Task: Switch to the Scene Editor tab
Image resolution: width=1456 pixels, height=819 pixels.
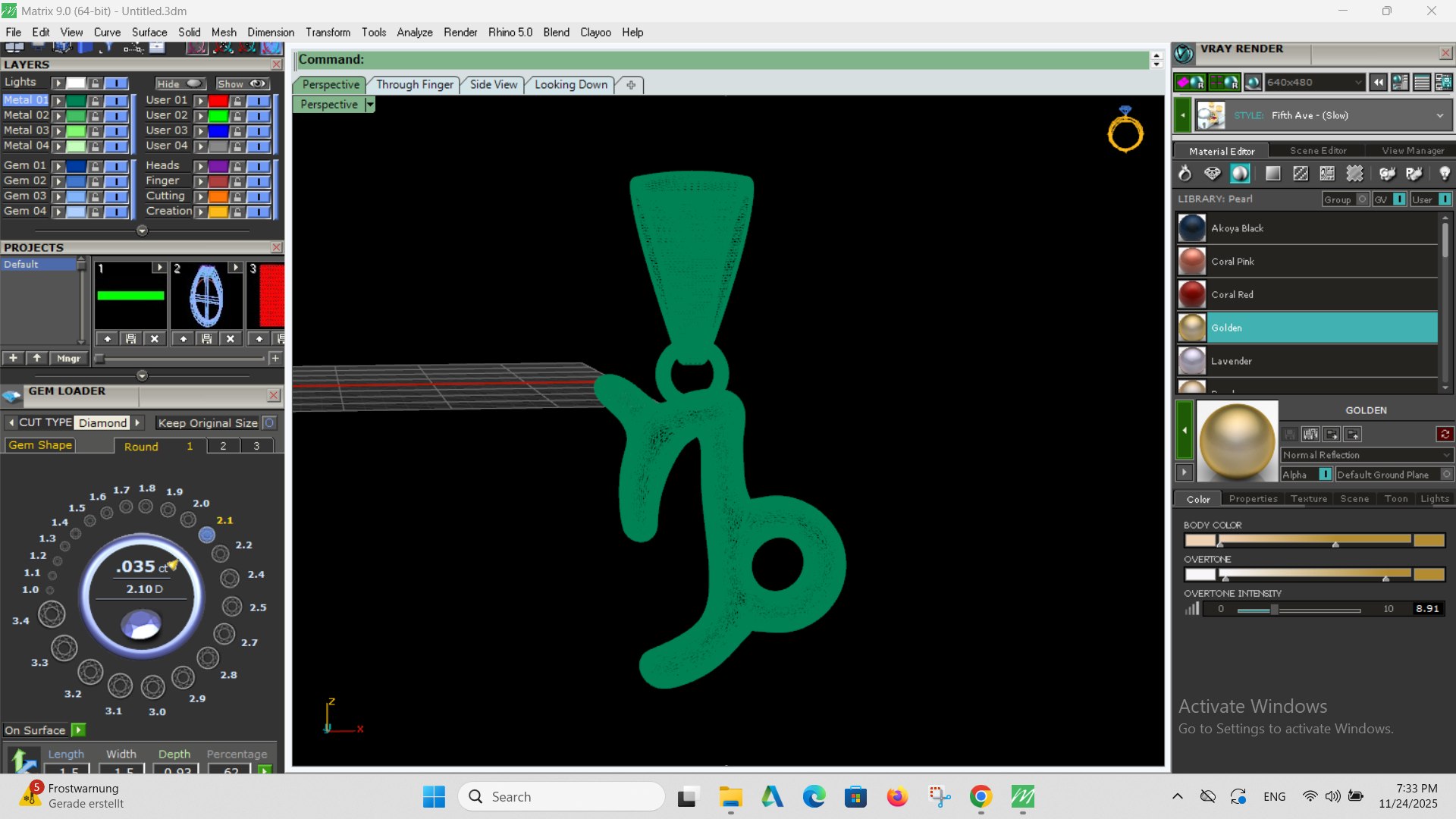Action: click(x=1318, y=150)
